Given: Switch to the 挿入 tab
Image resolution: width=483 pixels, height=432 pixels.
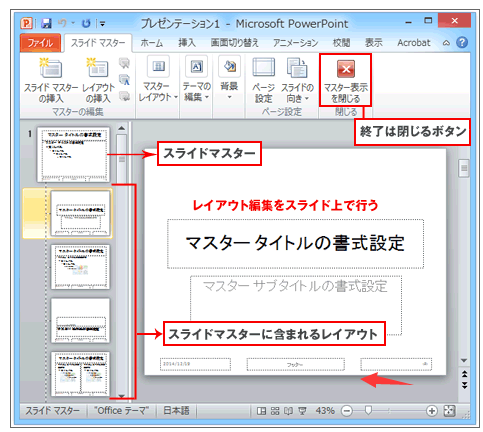Looking at the screenshot, I should click(x=187, y=43).
